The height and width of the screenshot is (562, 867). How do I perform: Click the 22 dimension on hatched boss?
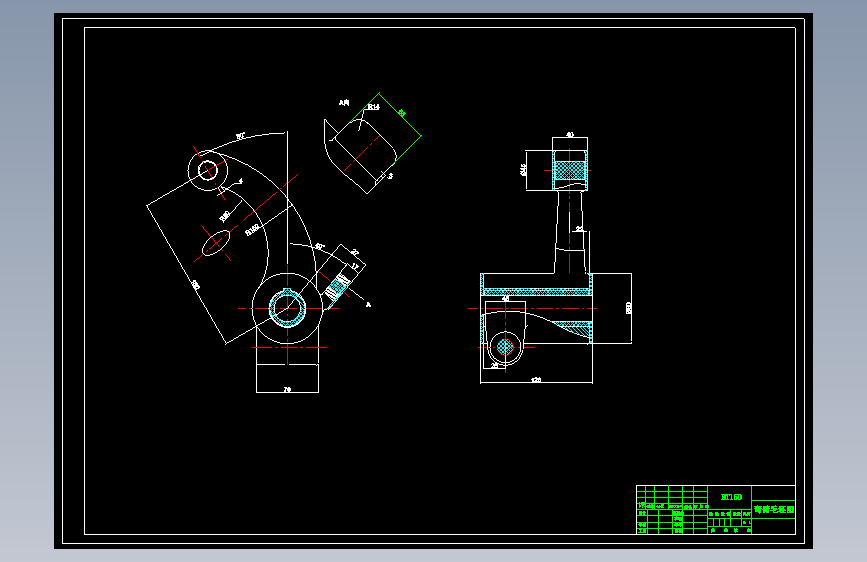(x=355, y=252)
